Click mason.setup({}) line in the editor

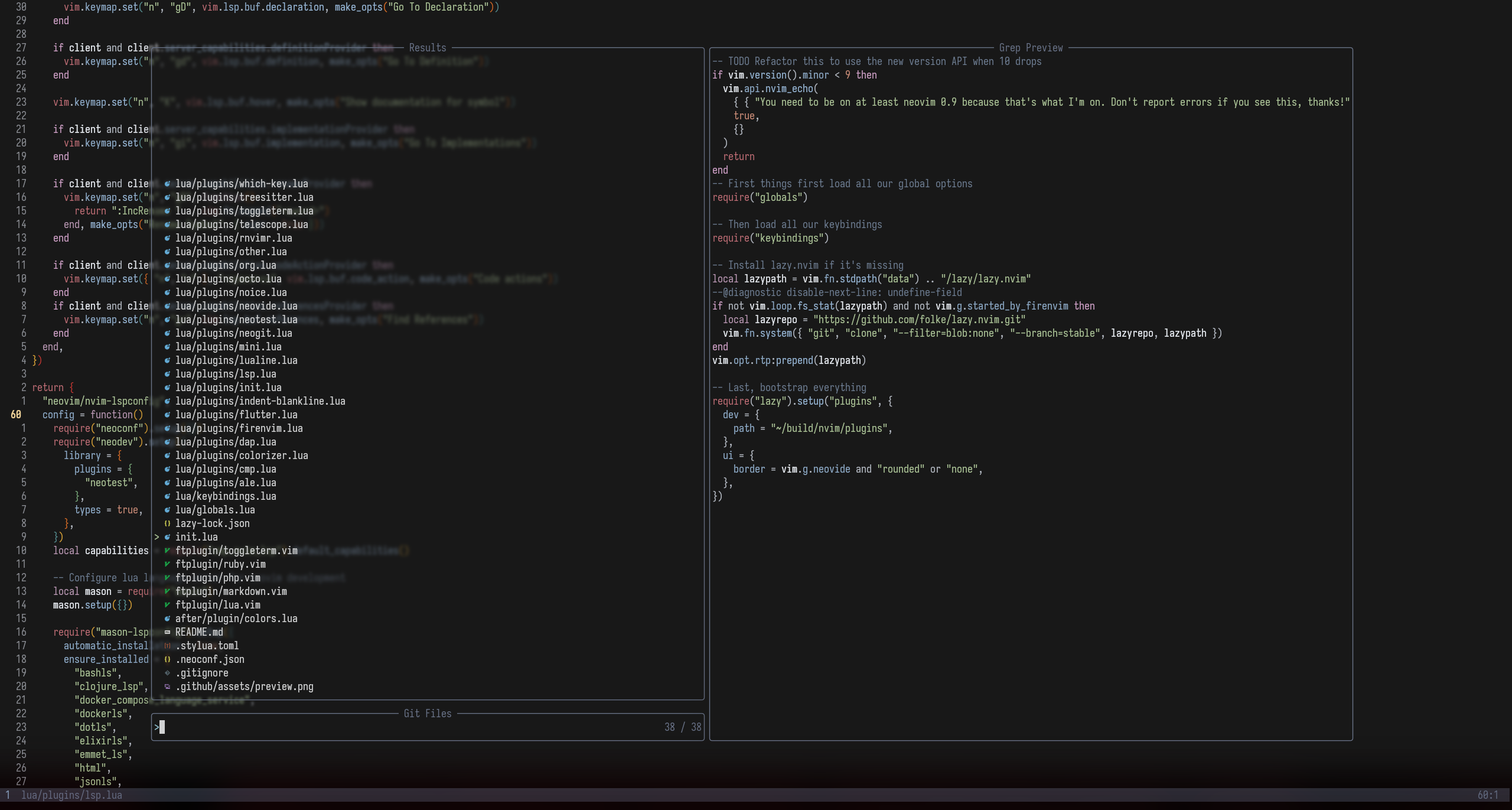click(93, 605)
